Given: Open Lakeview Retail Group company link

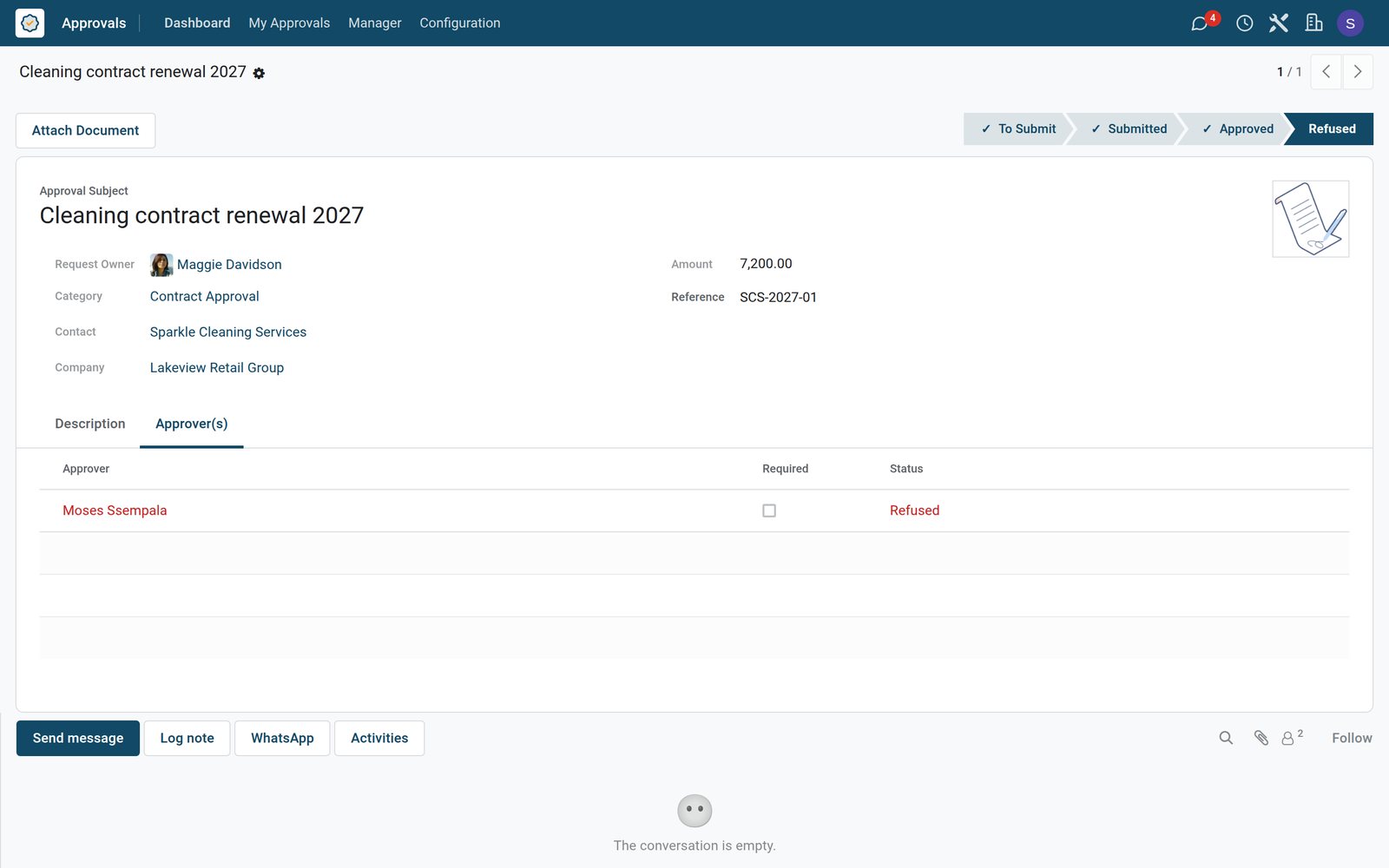Looking at the screenshot, I should pos(217,367).
